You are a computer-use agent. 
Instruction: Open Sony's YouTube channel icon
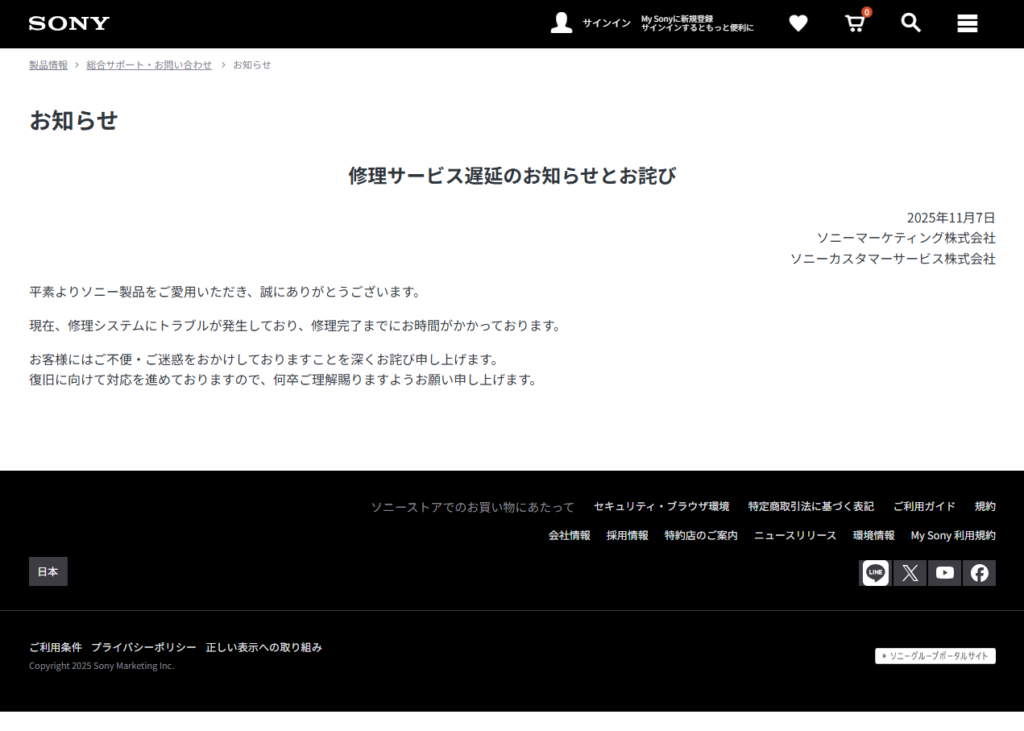944,572
